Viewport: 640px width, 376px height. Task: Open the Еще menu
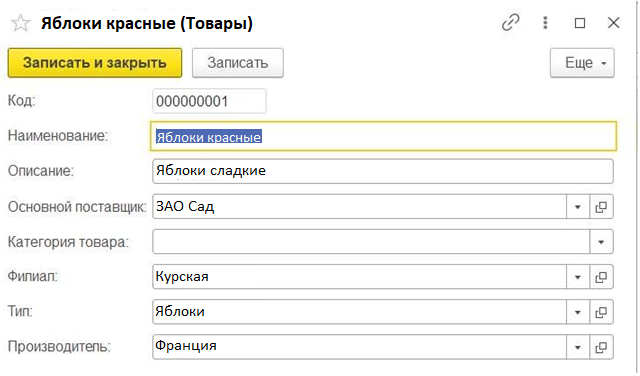582,63
